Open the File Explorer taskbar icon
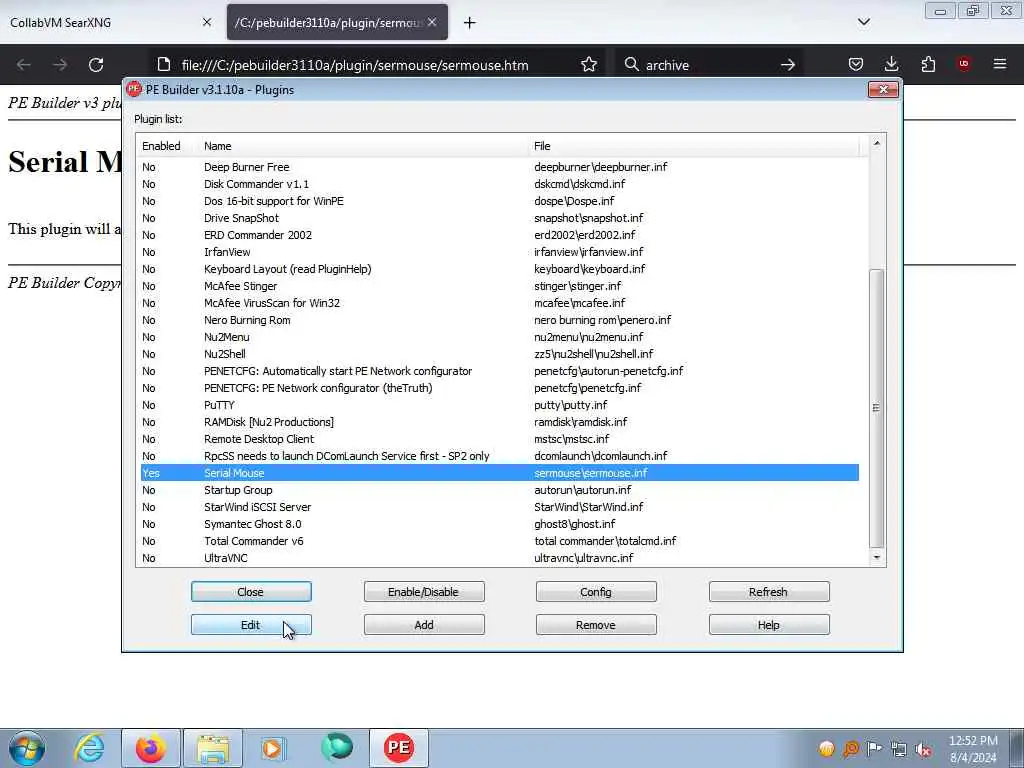1024x768 pixels. (213, 748)
